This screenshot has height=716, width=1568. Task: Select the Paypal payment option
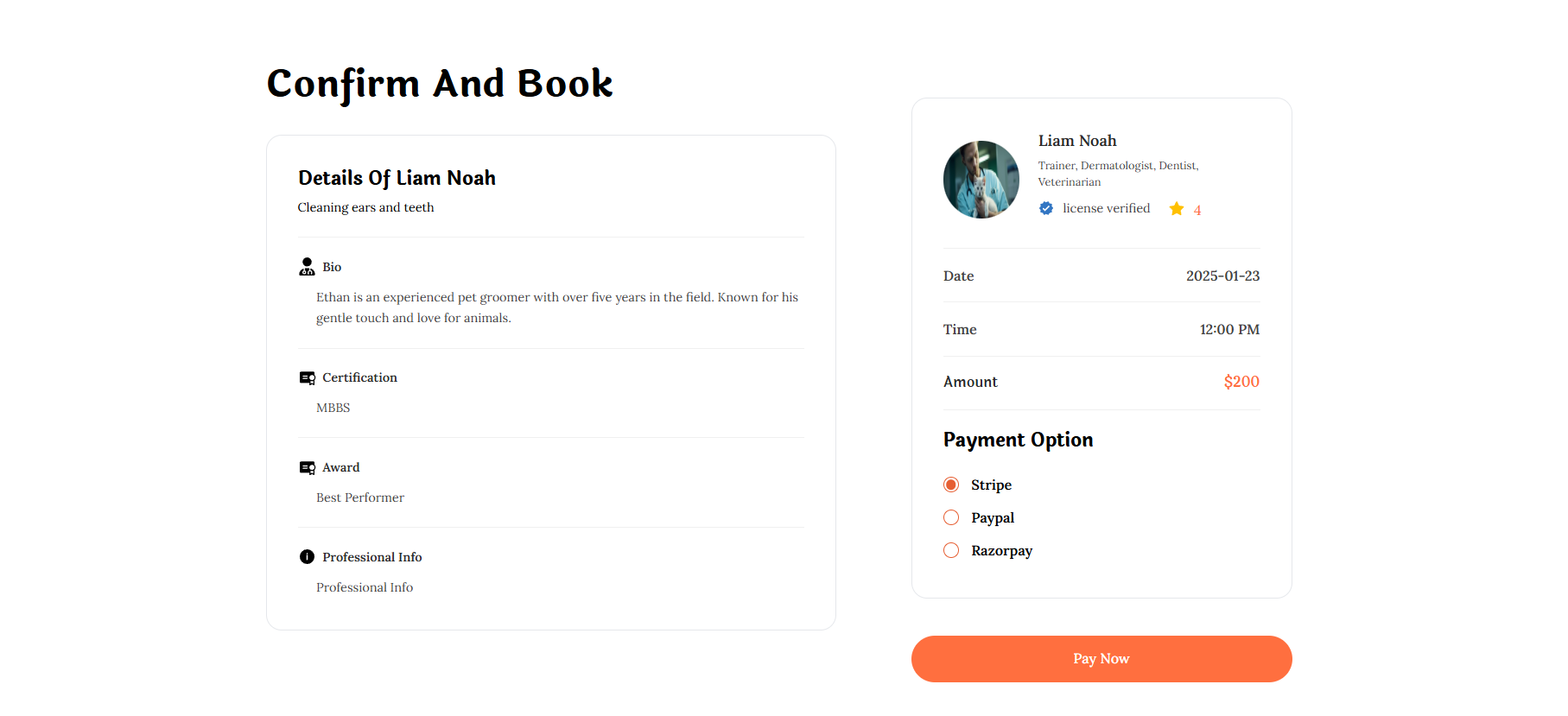point(951,517)
